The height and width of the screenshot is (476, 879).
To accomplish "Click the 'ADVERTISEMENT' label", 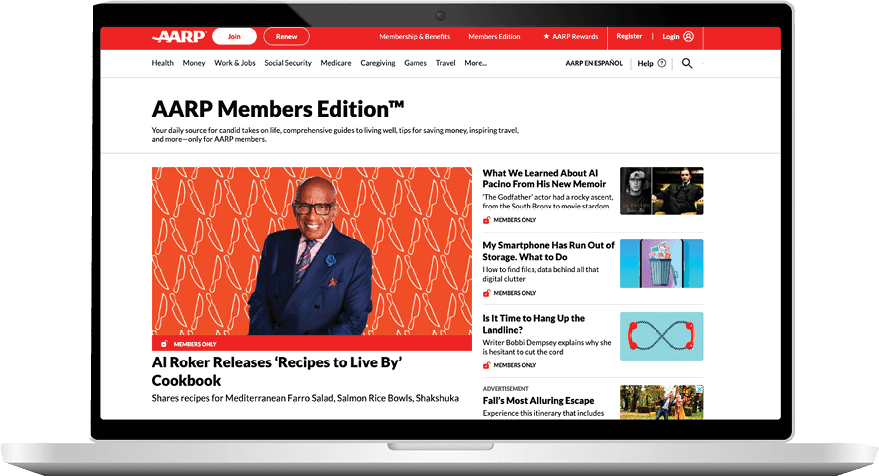I will click(505, 388).
